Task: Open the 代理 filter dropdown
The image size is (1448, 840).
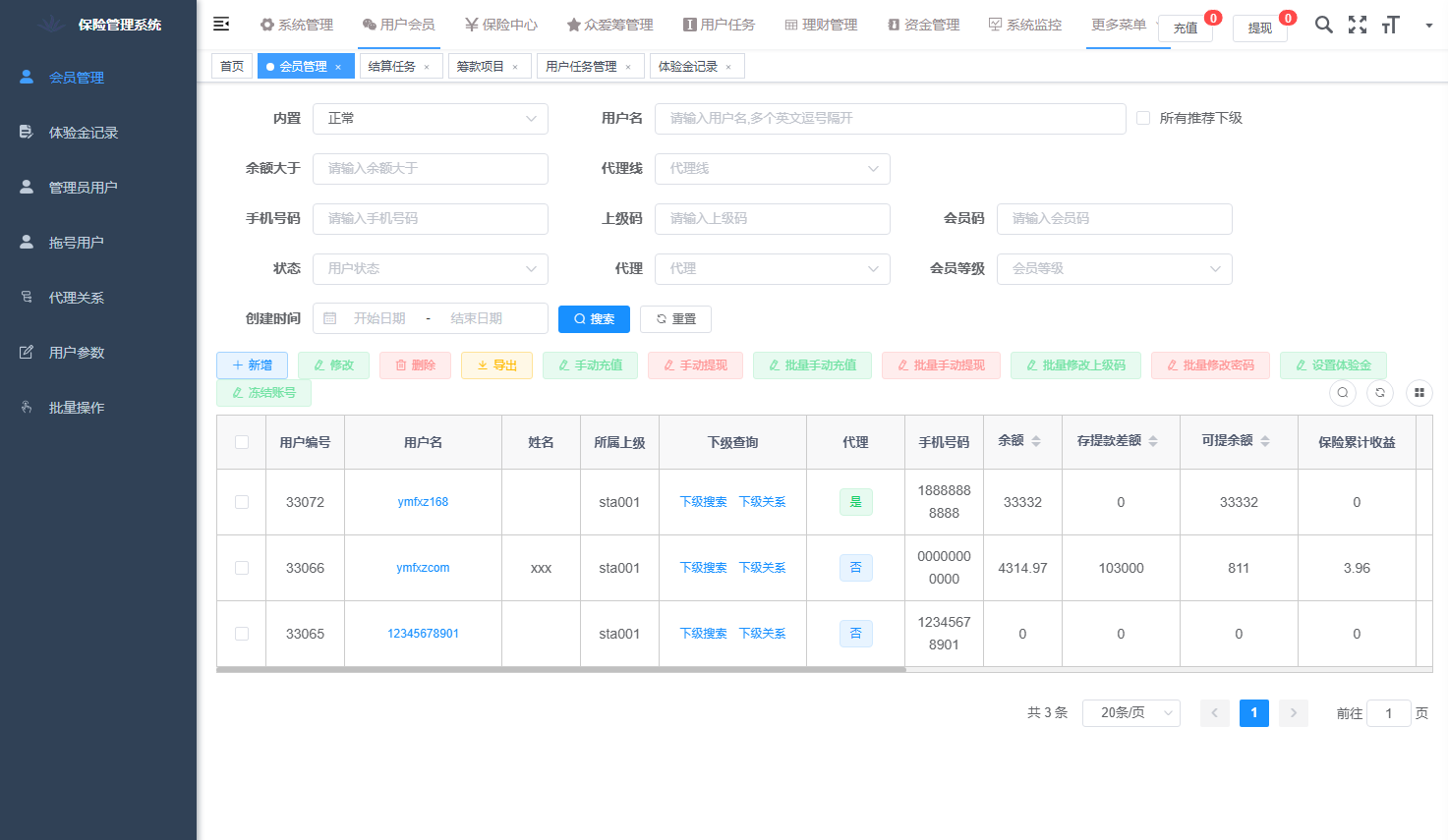Action: click(773, 269)
